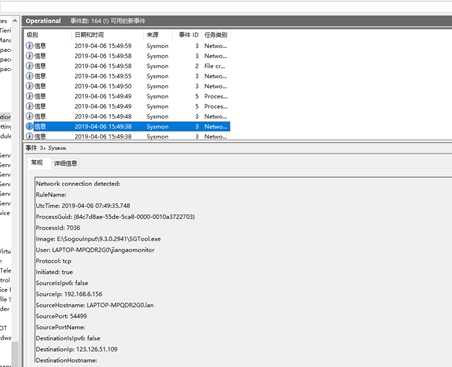
Task: Click the 'Network connection detected:' line
Action: pos(78,184)
